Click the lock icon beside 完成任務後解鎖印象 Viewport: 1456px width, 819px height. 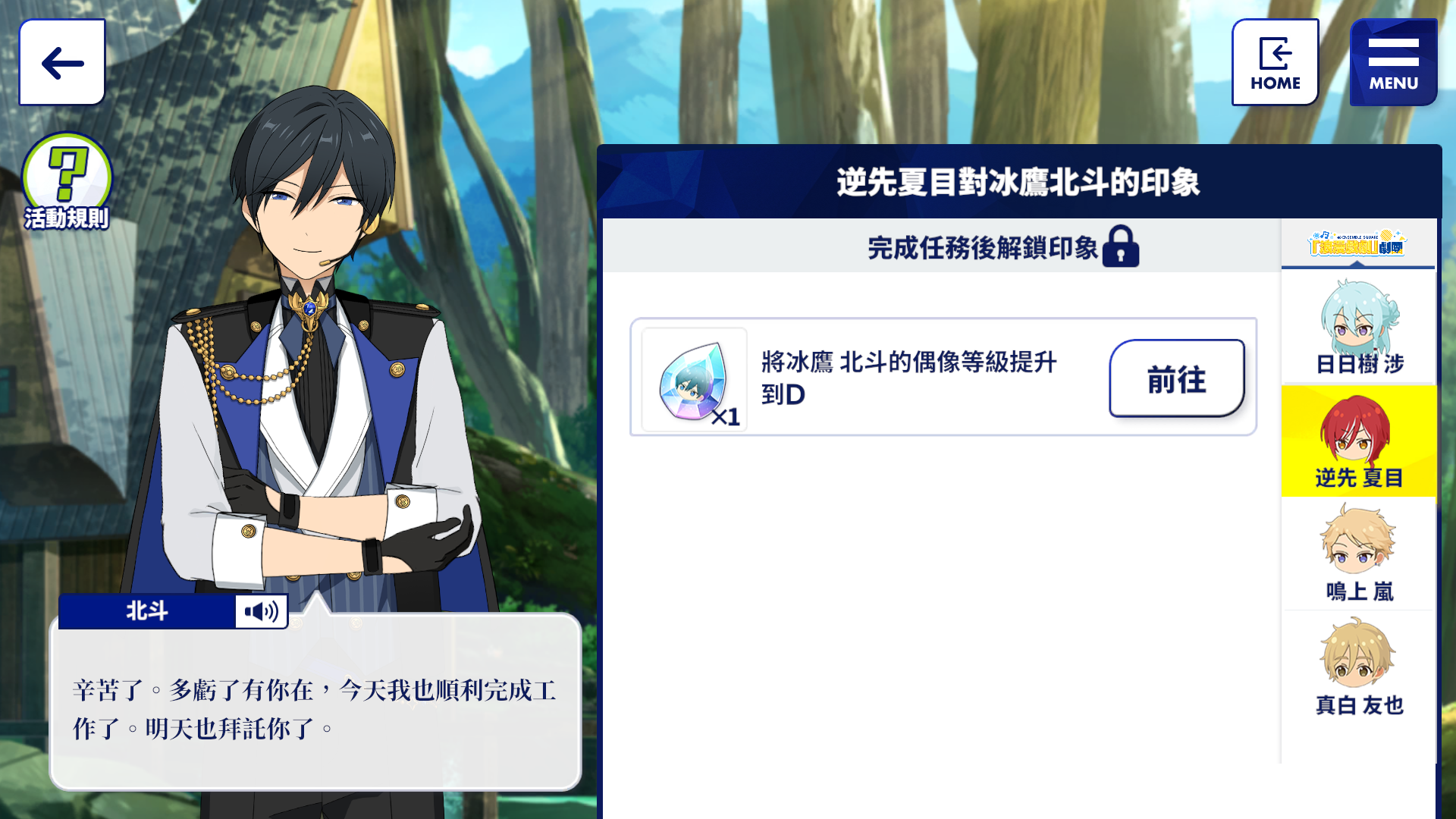[1121, 246]
